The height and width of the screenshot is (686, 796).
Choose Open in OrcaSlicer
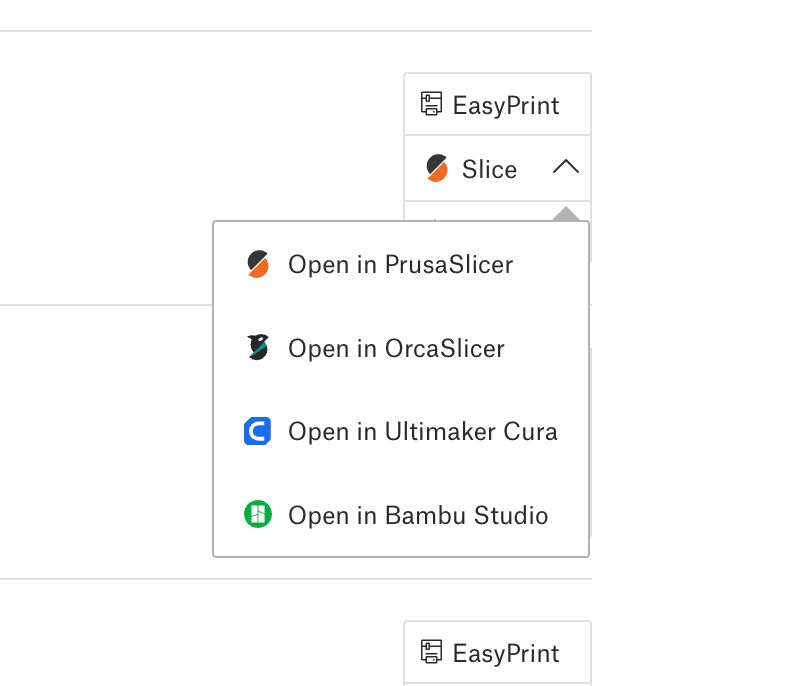point(401,348)
